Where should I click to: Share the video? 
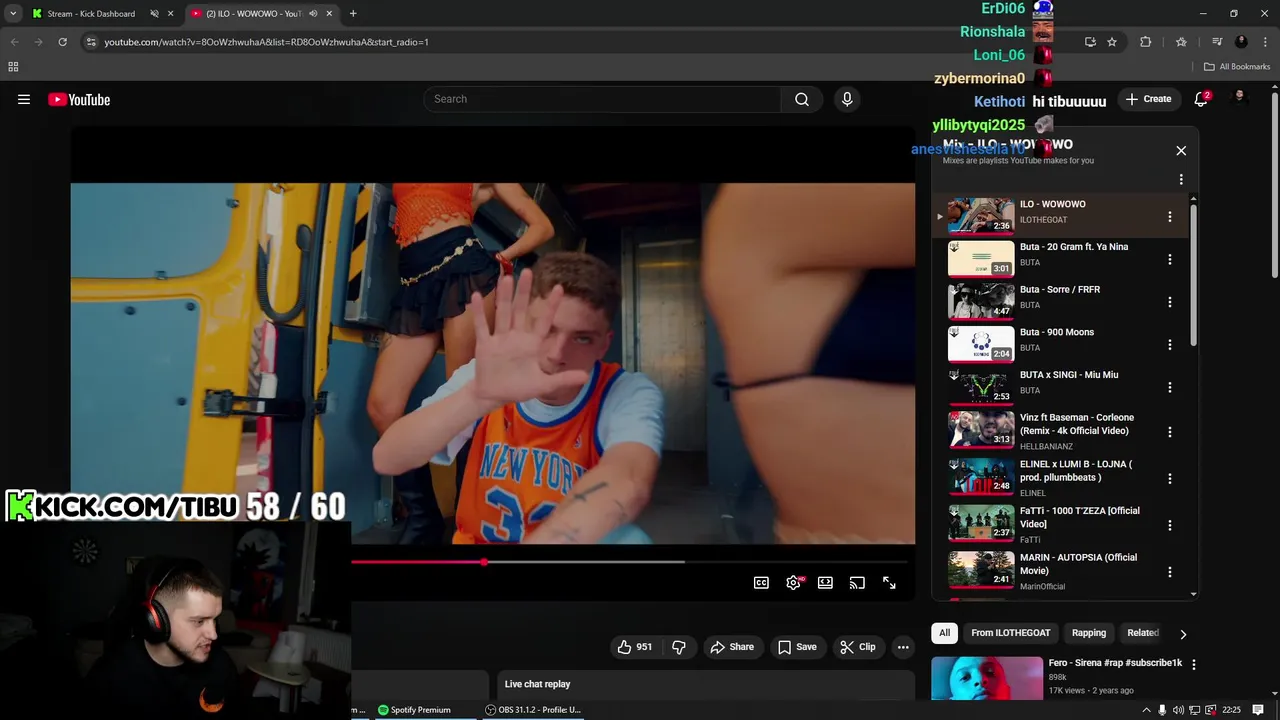coord(732,647)
